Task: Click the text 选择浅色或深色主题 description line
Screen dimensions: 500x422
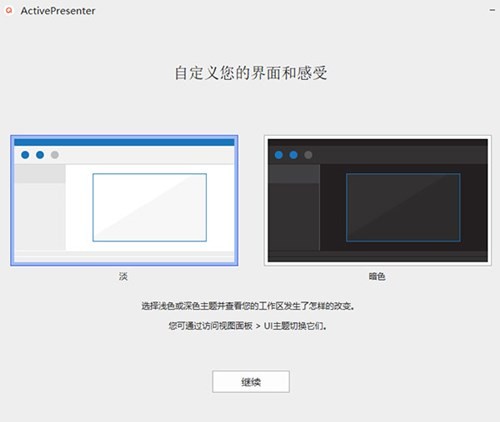Action: 247,306
